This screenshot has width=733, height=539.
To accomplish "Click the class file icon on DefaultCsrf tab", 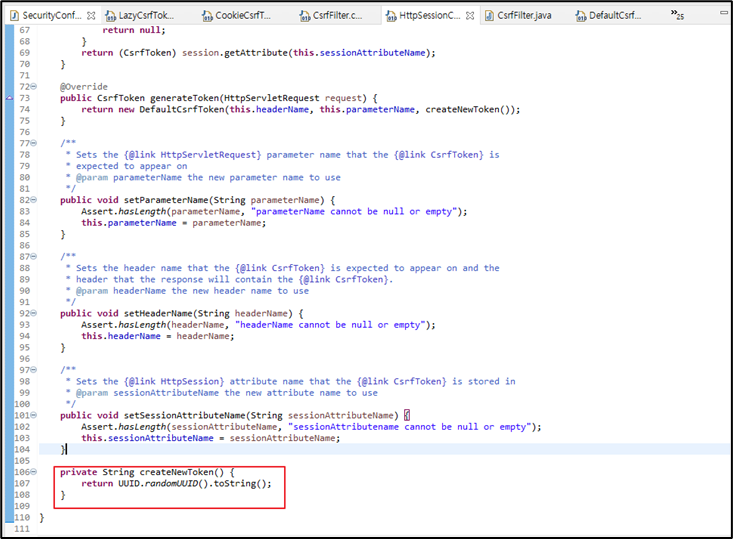I will (581, 16).
